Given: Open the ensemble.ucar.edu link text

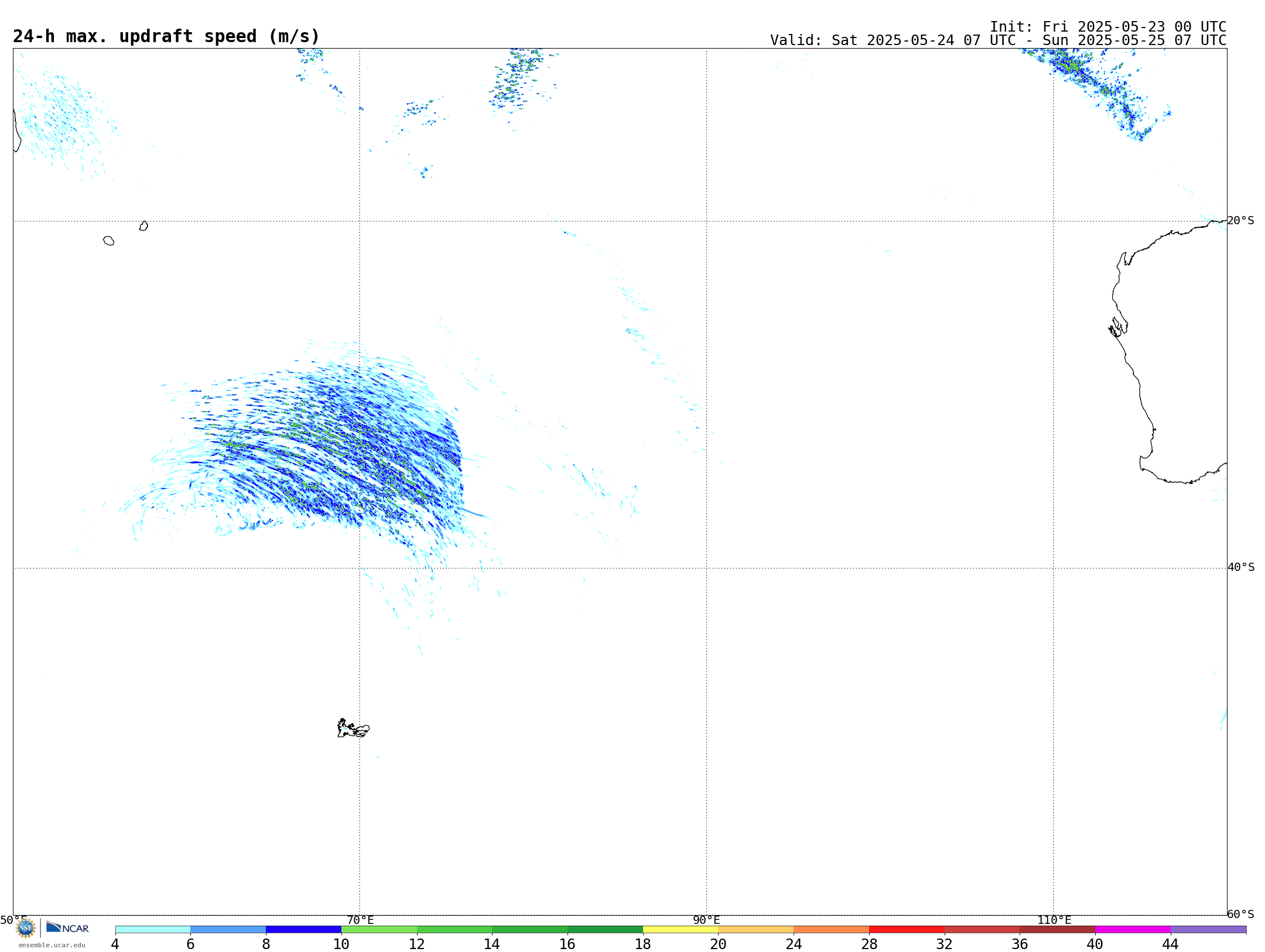Looking at the screenshot, I should coord(52,945).
